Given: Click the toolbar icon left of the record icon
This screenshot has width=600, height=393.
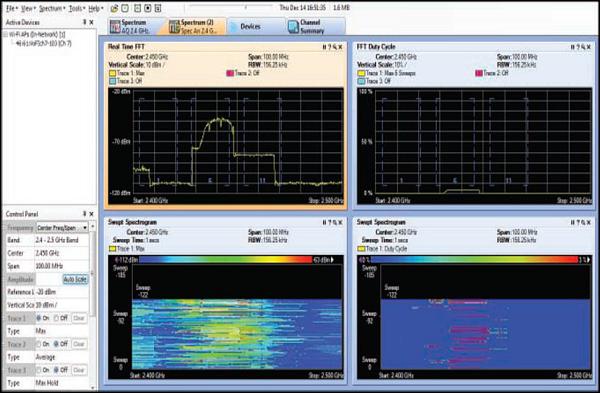Looking at the screenshot, I should [138, 8].
